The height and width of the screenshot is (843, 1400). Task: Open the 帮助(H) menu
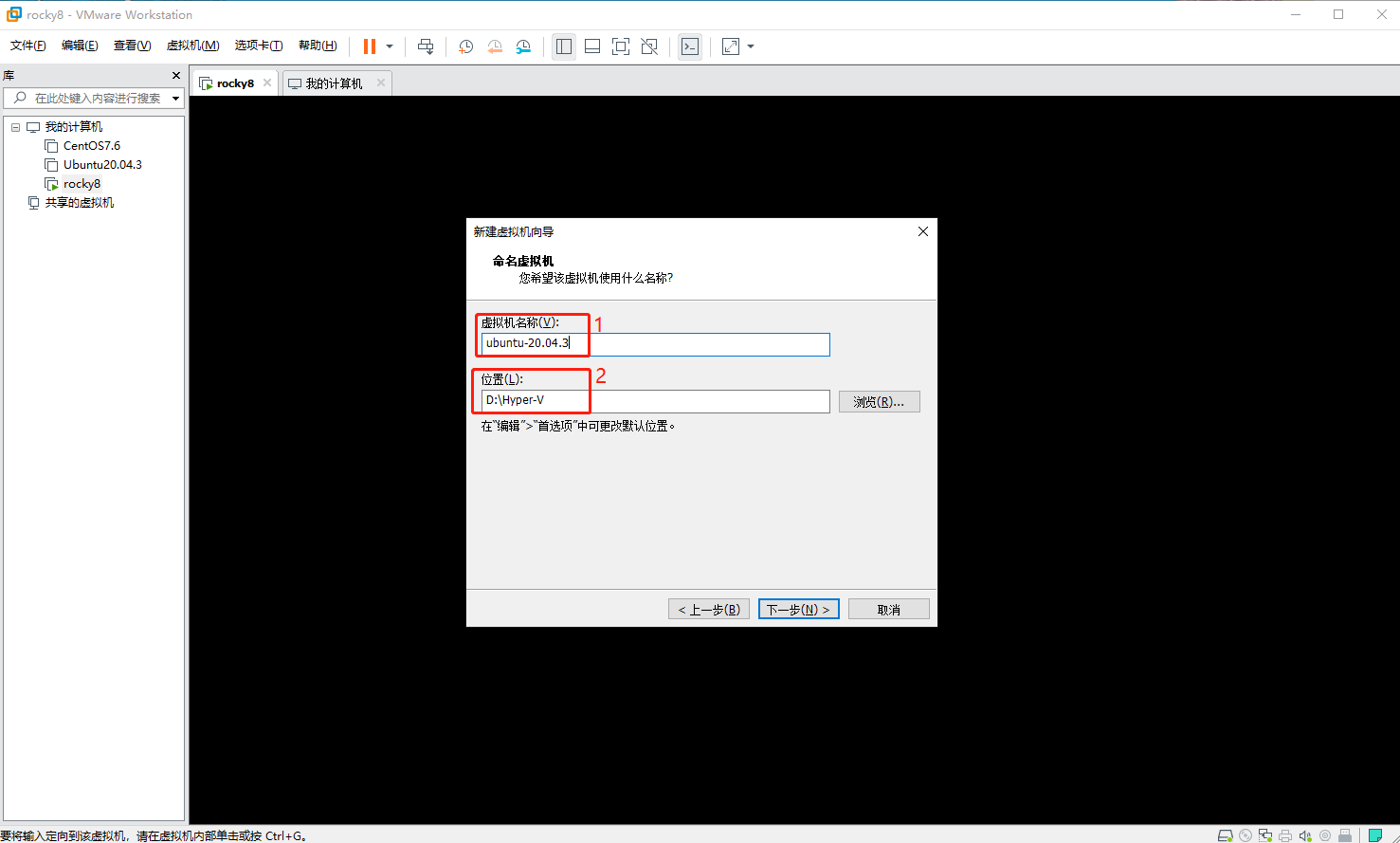tap(318, 46)
